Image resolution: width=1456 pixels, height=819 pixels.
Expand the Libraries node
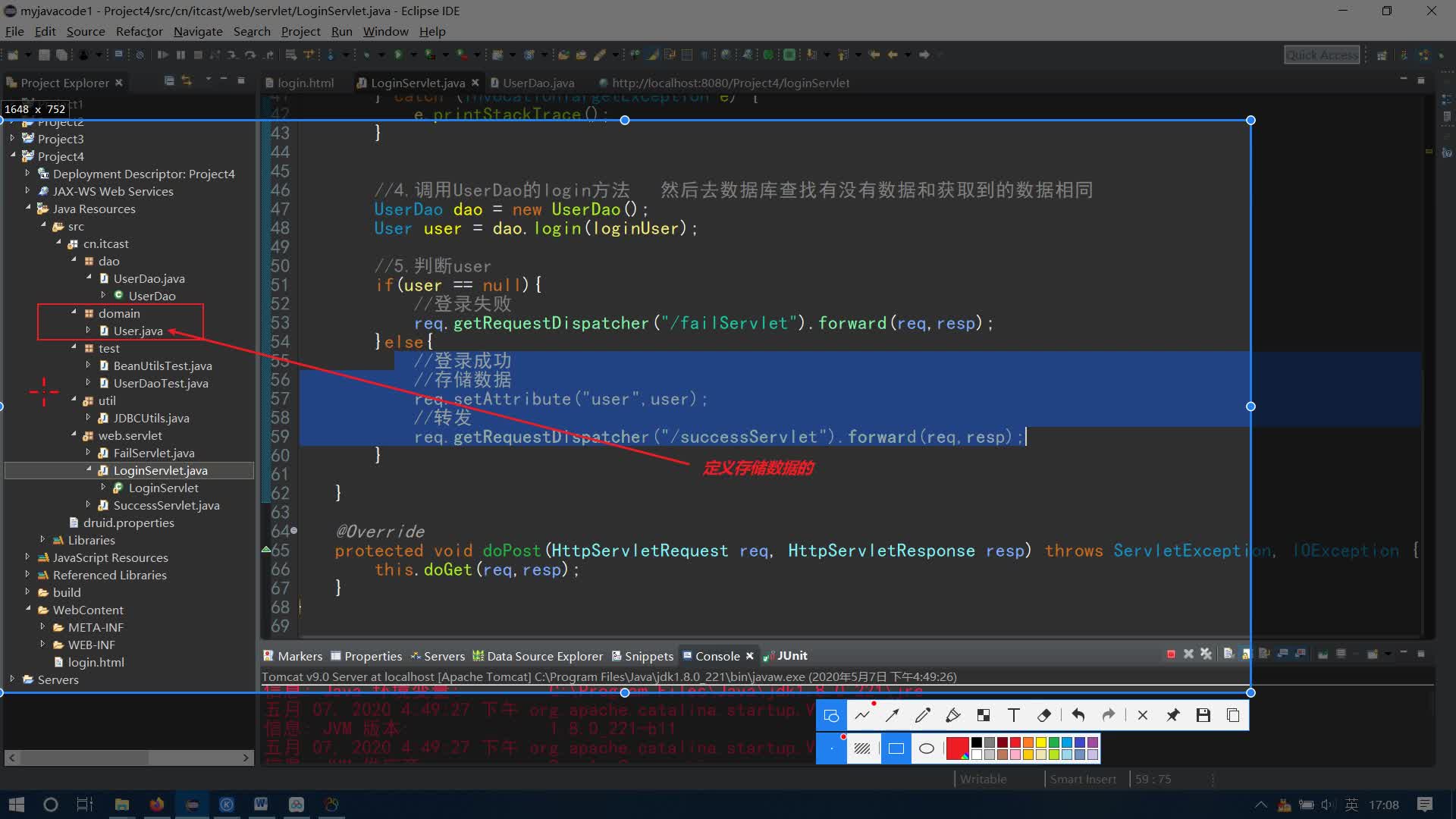42,539
